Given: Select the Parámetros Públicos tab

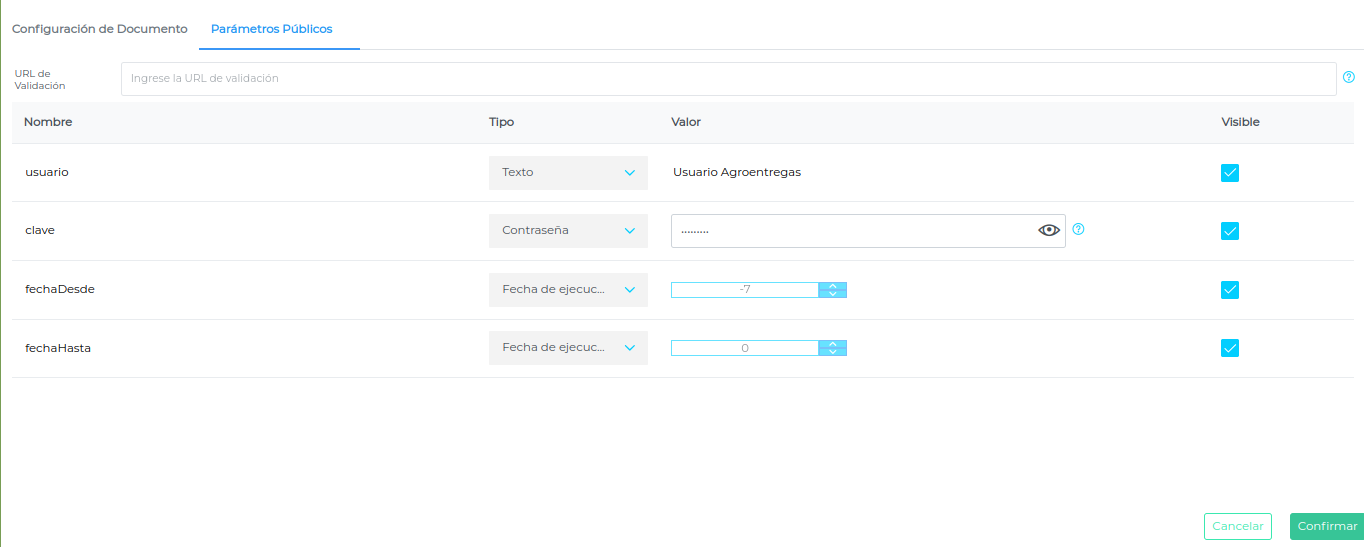Looking at the screenshot, I should [x=271, y=29].
